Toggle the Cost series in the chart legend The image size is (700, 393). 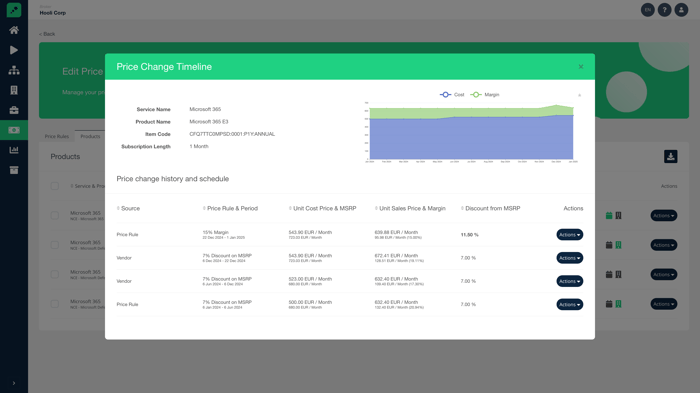coord(452,95)
